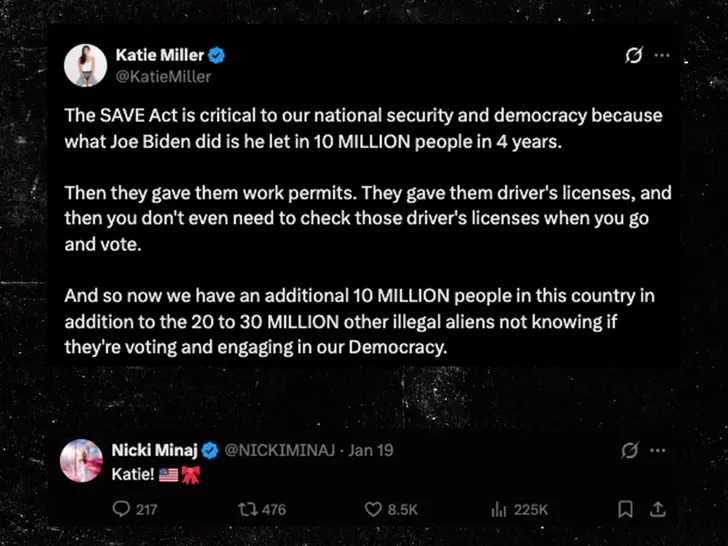Like the reply with 8.5K likes
728x546 pixels.
373,509
